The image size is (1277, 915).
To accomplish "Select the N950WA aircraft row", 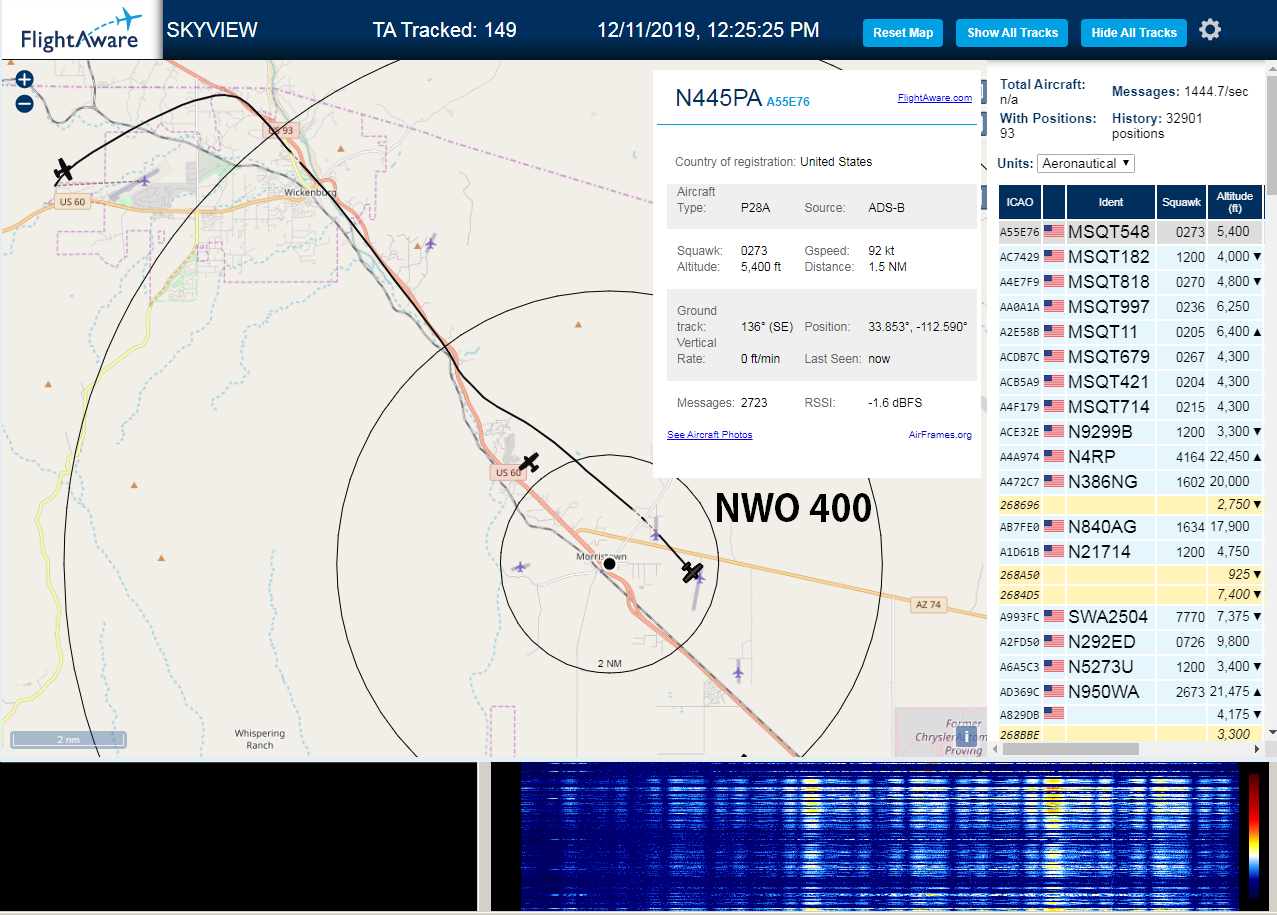I will pyautogui.click(x=1131, y=692).
